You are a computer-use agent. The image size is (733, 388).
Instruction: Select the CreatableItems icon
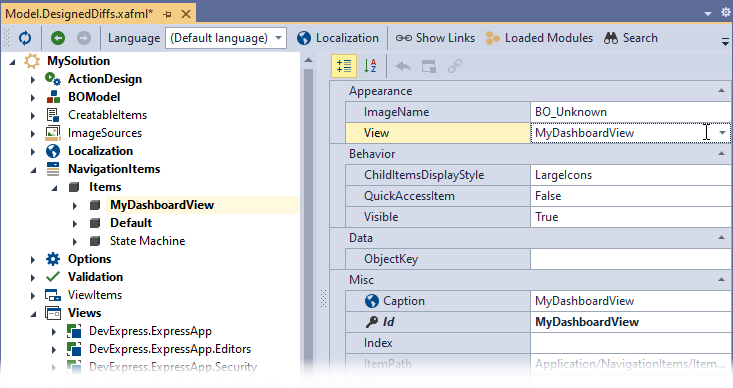click(53, 115)
